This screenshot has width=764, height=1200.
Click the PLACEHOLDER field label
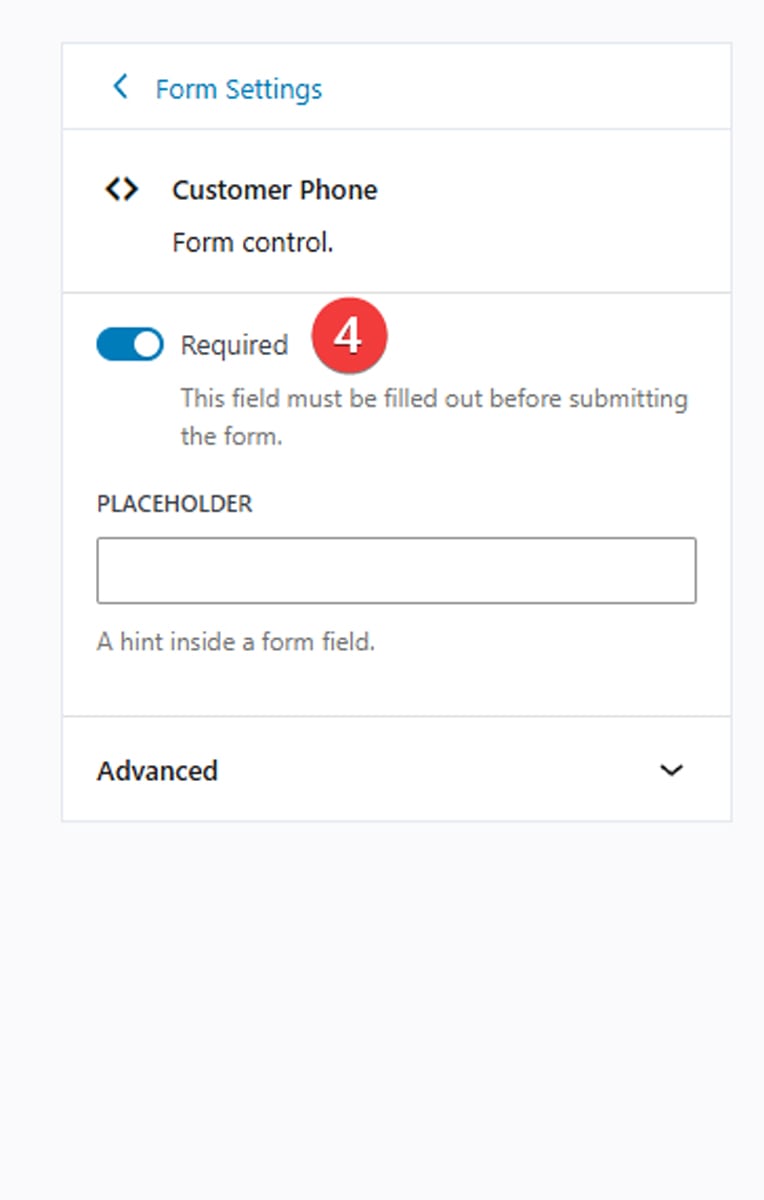(174, 504)
